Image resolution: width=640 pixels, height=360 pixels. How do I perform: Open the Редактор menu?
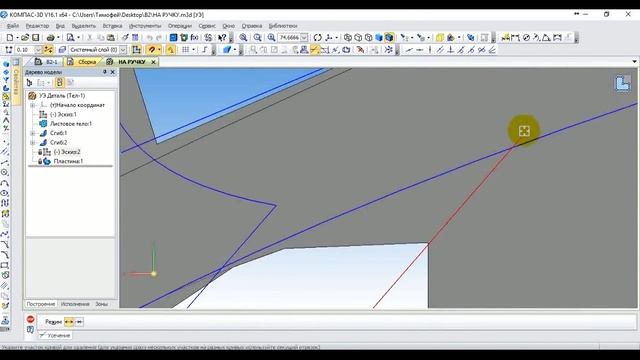37,26
